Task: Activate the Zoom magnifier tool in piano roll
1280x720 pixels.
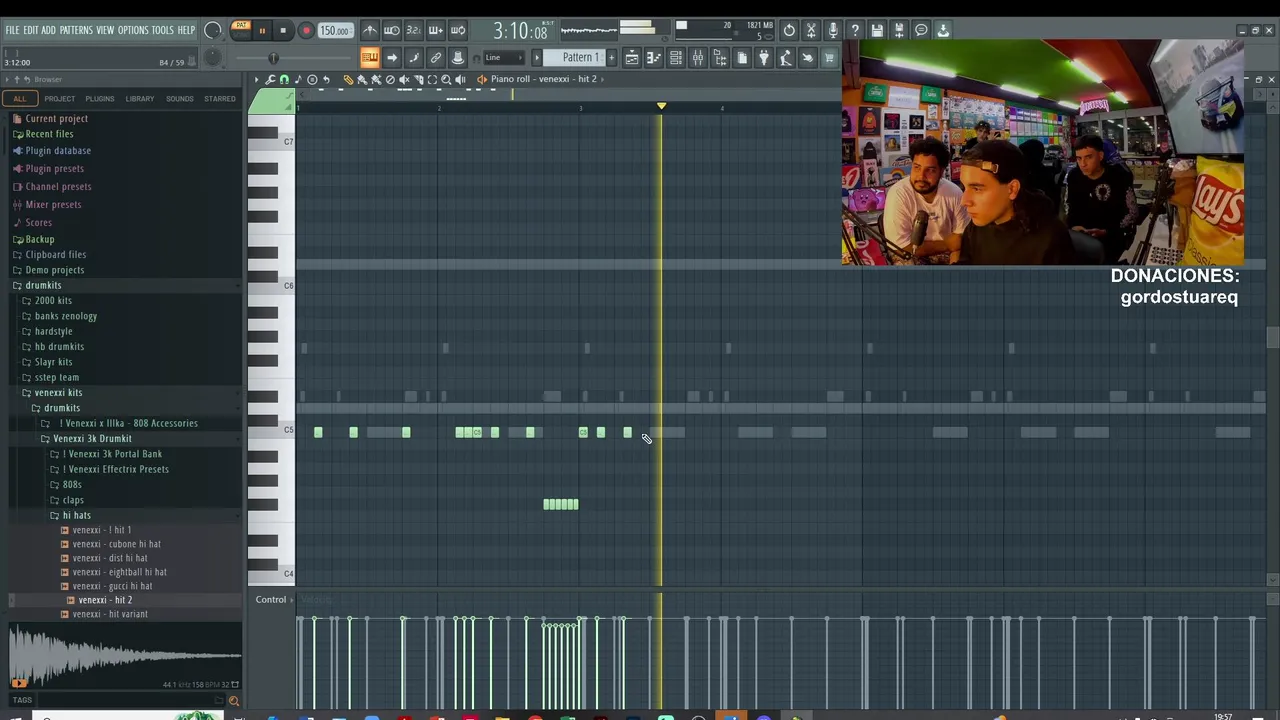Action: pyautogui.click(x=446, y=79)
